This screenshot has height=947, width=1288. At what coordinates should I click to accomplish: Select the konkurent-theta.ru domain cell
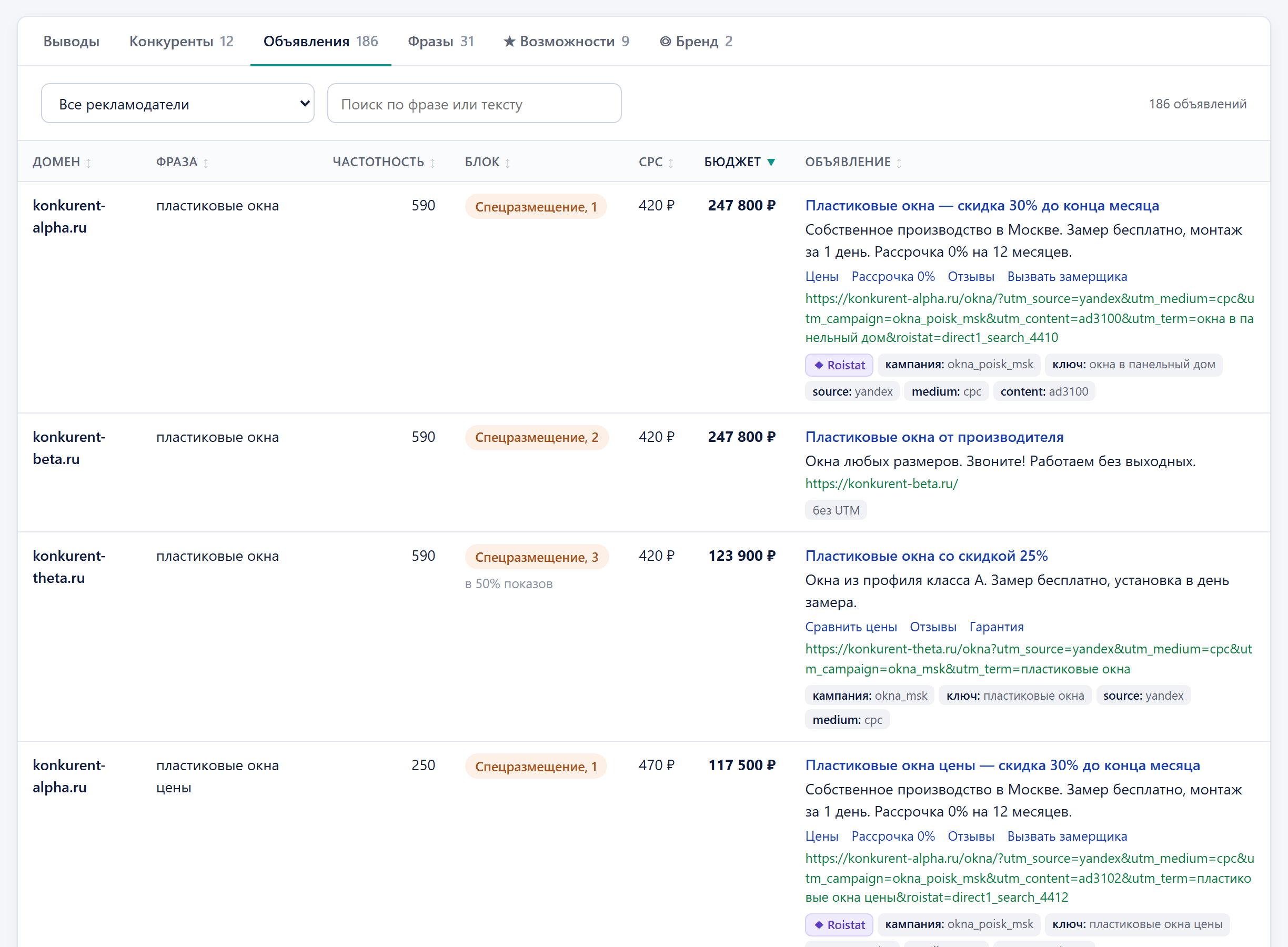pos(69,567)
